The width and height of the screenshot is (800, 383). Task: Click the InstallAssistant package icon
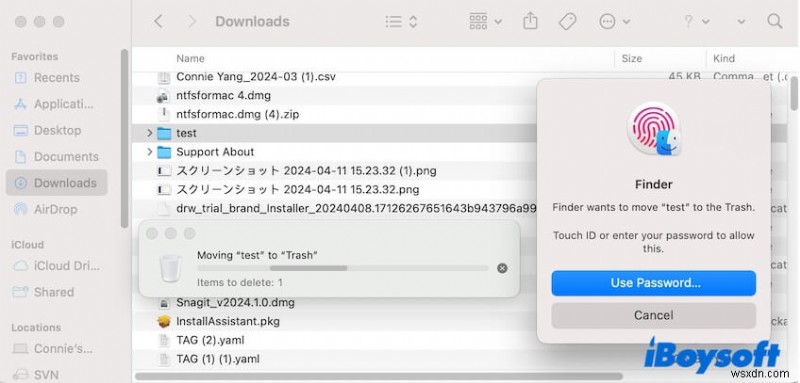click(164, 321)
